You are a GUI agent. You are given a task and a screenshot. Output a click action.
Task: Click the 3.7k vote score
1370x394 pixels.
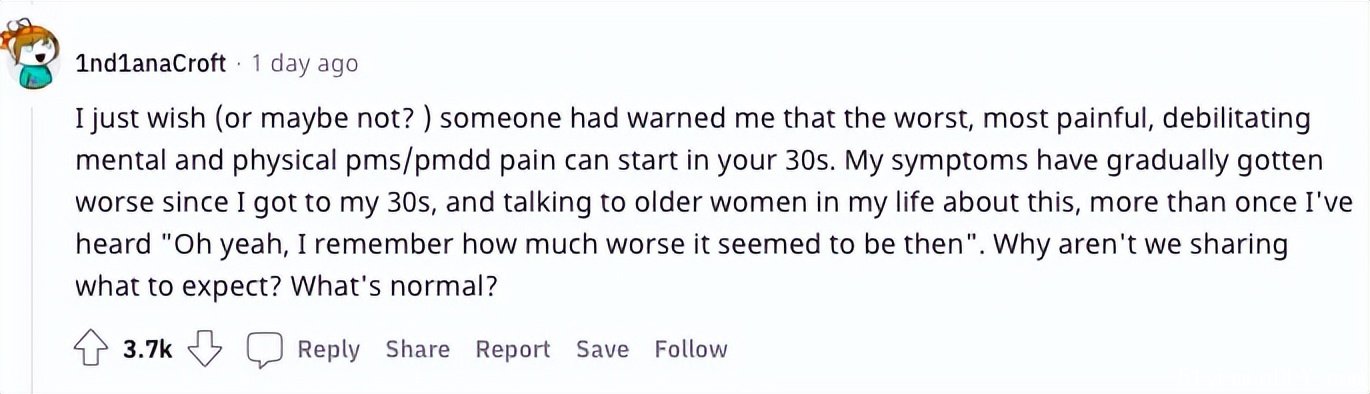(x=148, y=349)
